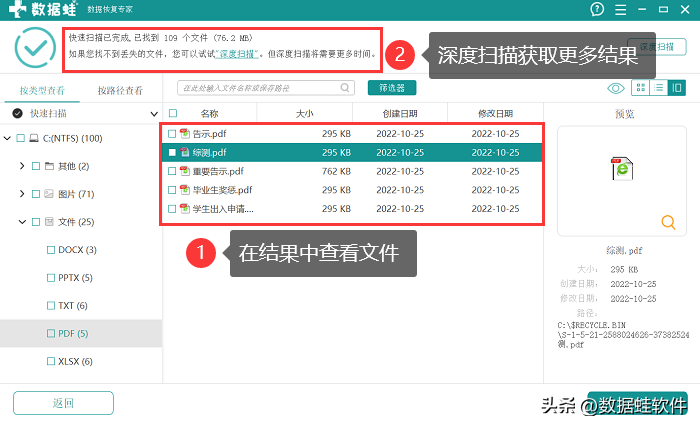This screenshot has width=700, height=427.
Task: Sort by 名称 column header
Action: coord(209,113)
